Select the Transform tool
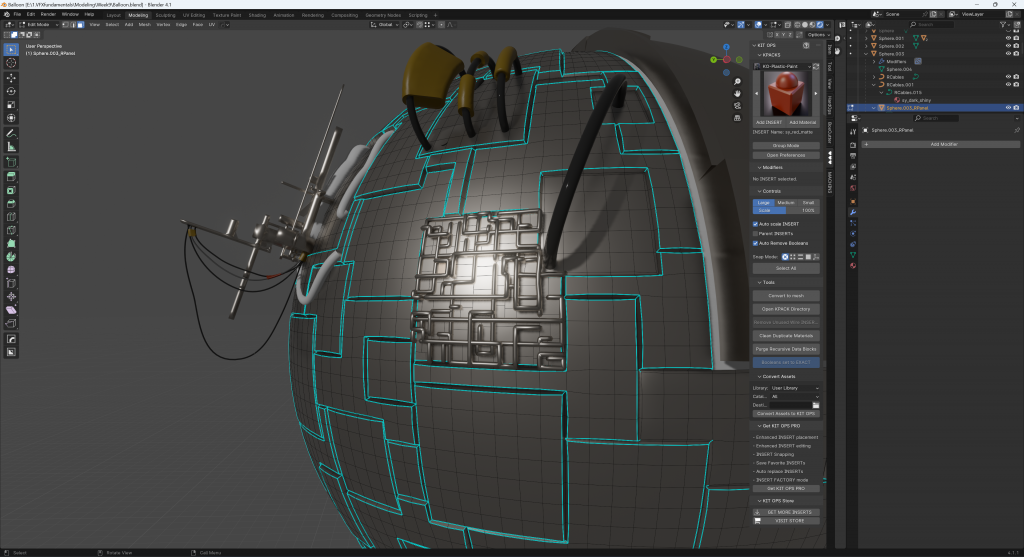This screenshot has height=557, width=1024. 11,118
